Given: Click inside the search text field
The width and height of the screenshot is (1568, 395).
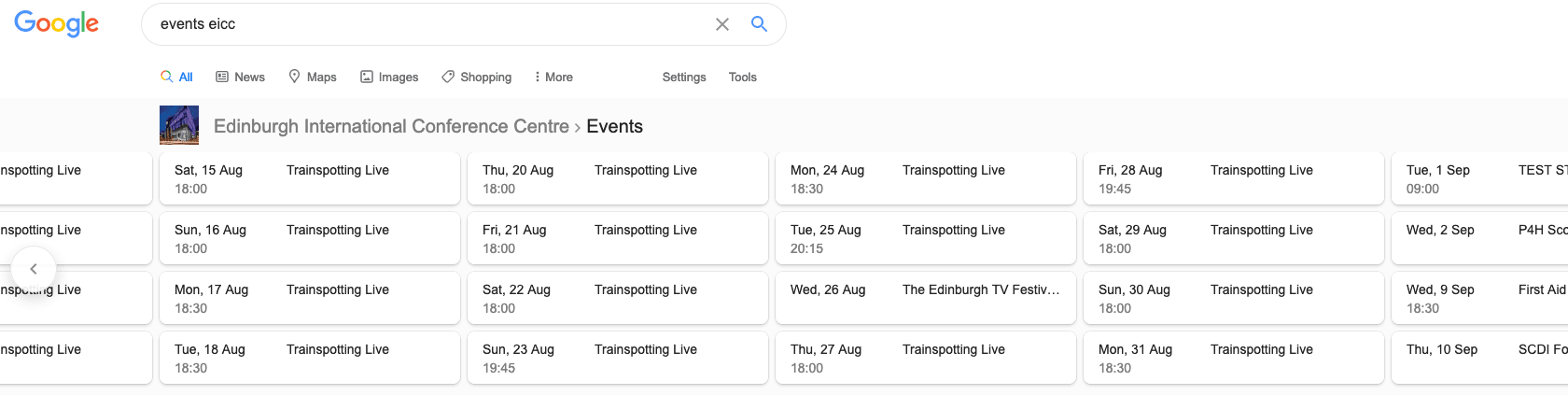Looking at the screenshot, I should click(x=429, y=24).
